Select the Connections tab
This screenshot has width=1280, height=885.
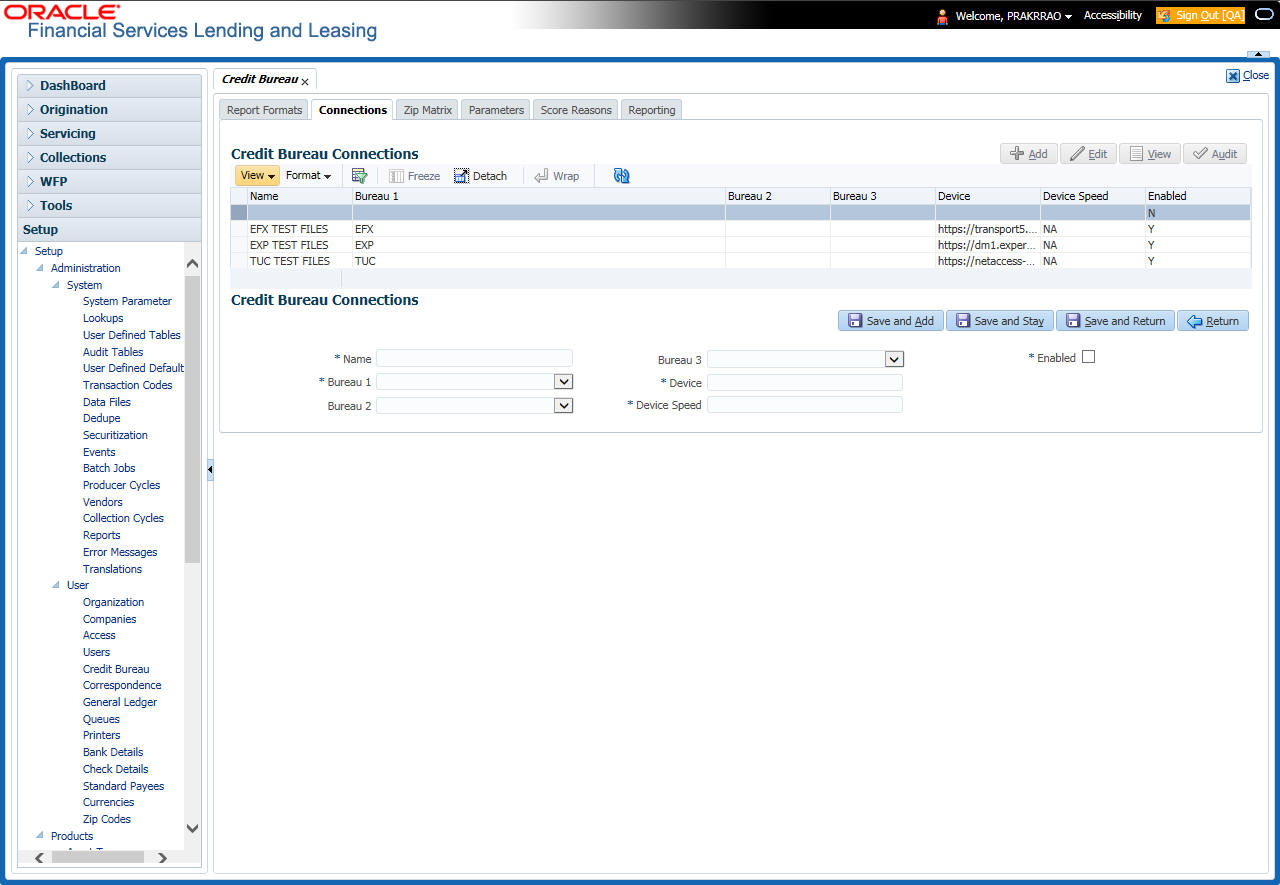click(353, 110)
